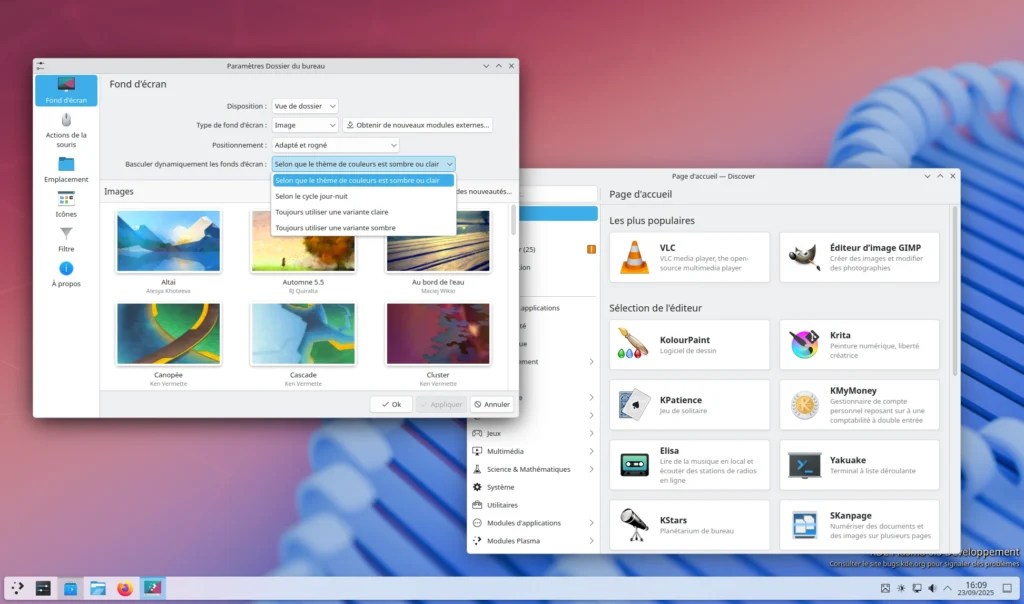Click 'Obtenir de nouveaux modules externes...' button
Image resolution: width=1024 pixels, height=604 pixels.
pyautogui.click(x=417, y=125)
